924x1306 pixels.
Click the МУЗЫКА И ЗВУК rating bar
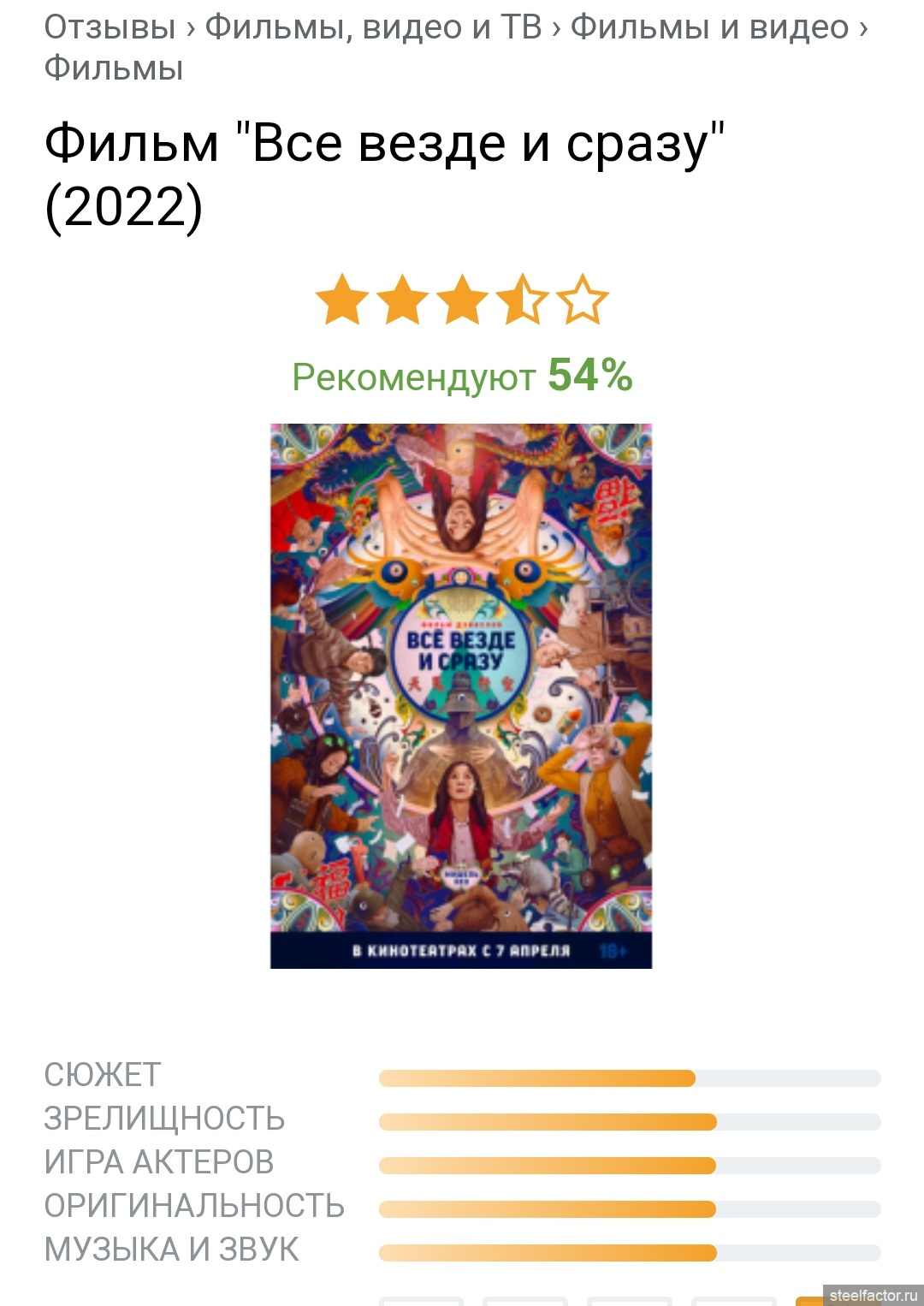pyautogui.click(x=630, y=1253)
